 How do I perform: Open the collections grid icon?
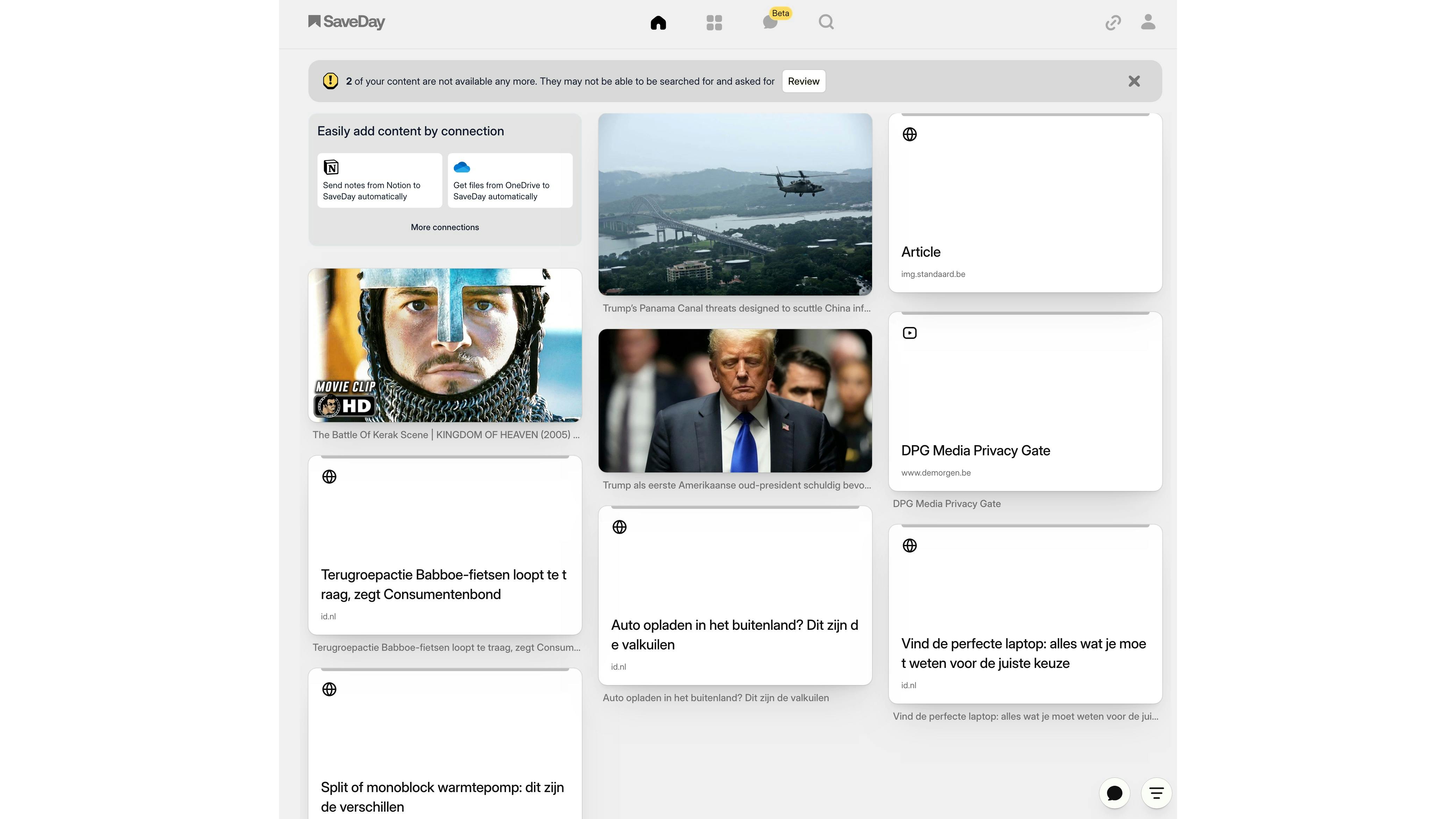tap(714, 23)
